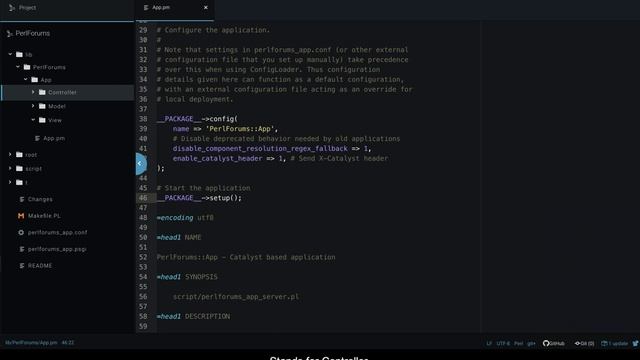This screenshot has width=640, height=360.
Task: Click the Perl grammar selector
Action: click(x=518, y=343)
